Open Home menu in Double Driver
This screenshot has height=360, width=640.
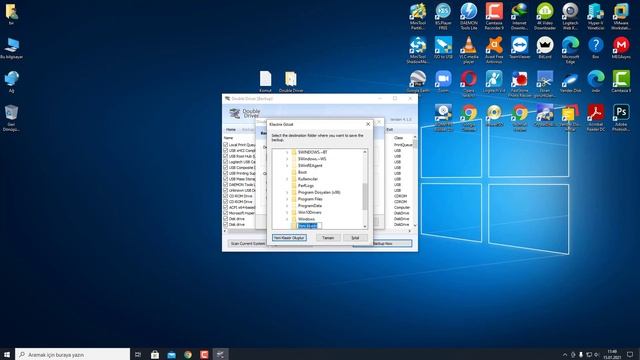231,129
